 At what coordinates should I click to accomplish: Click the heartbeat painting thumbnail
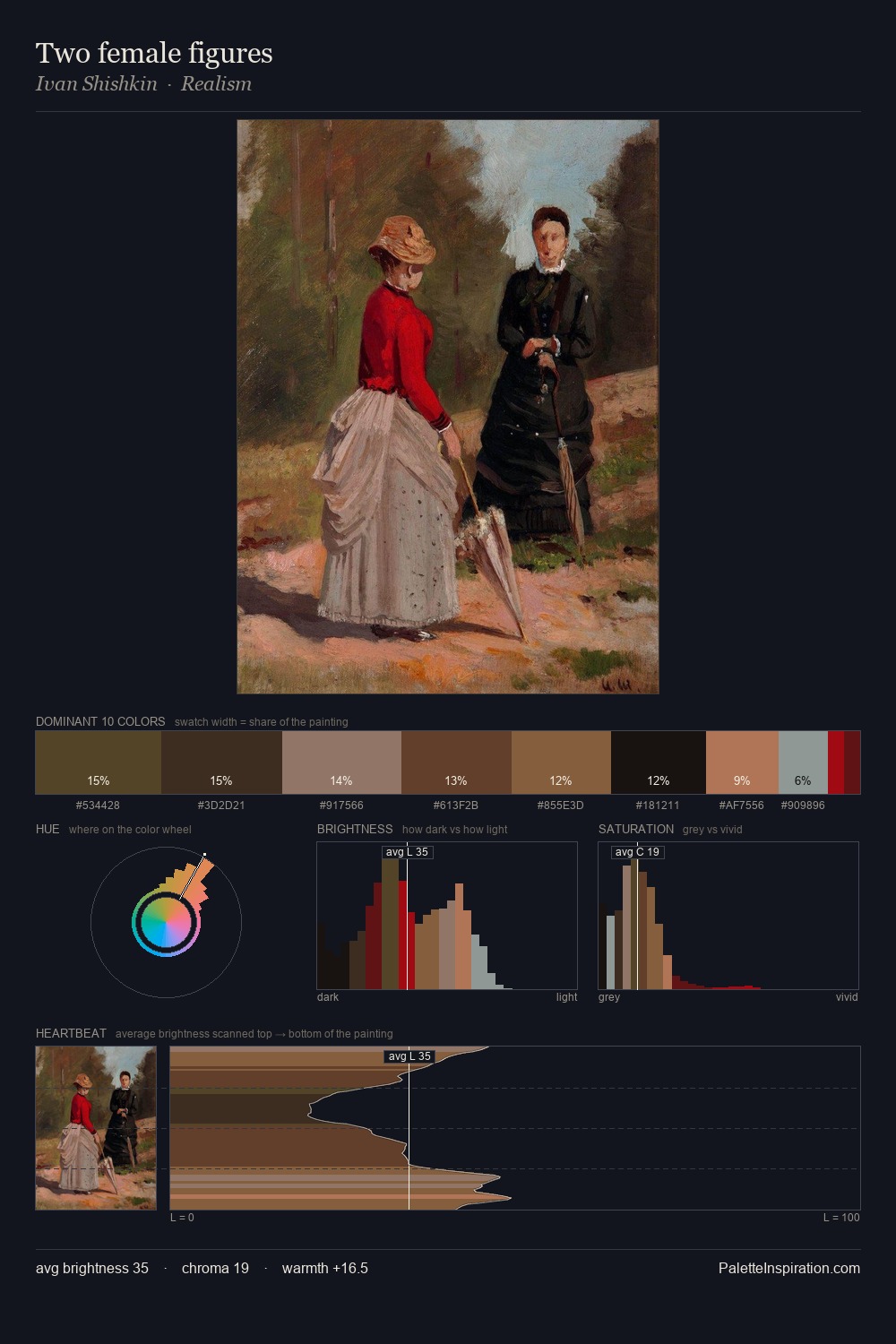point(96,1128)
